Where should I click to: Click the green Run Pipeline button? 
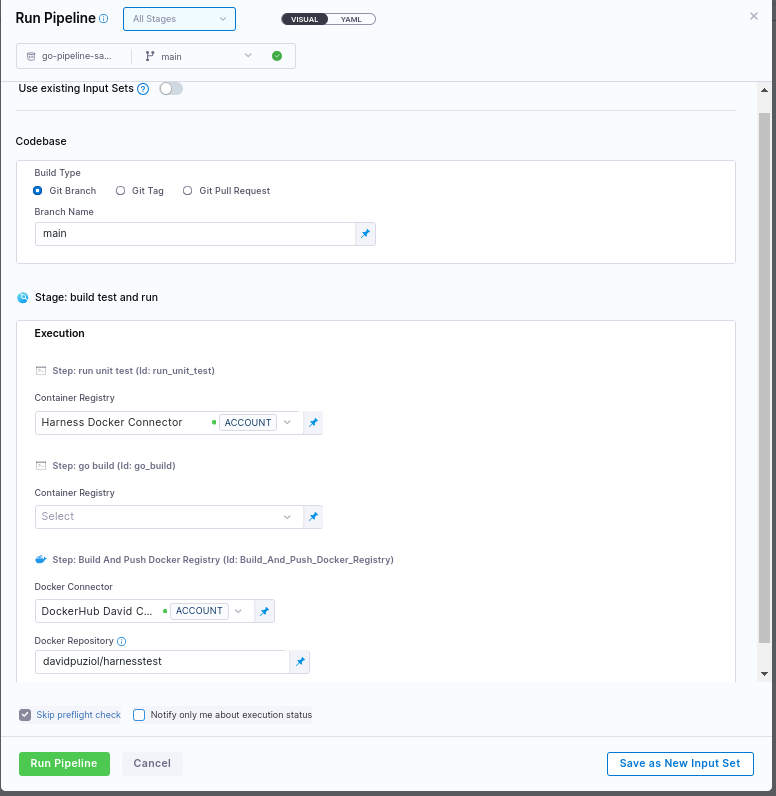[64, 763]
